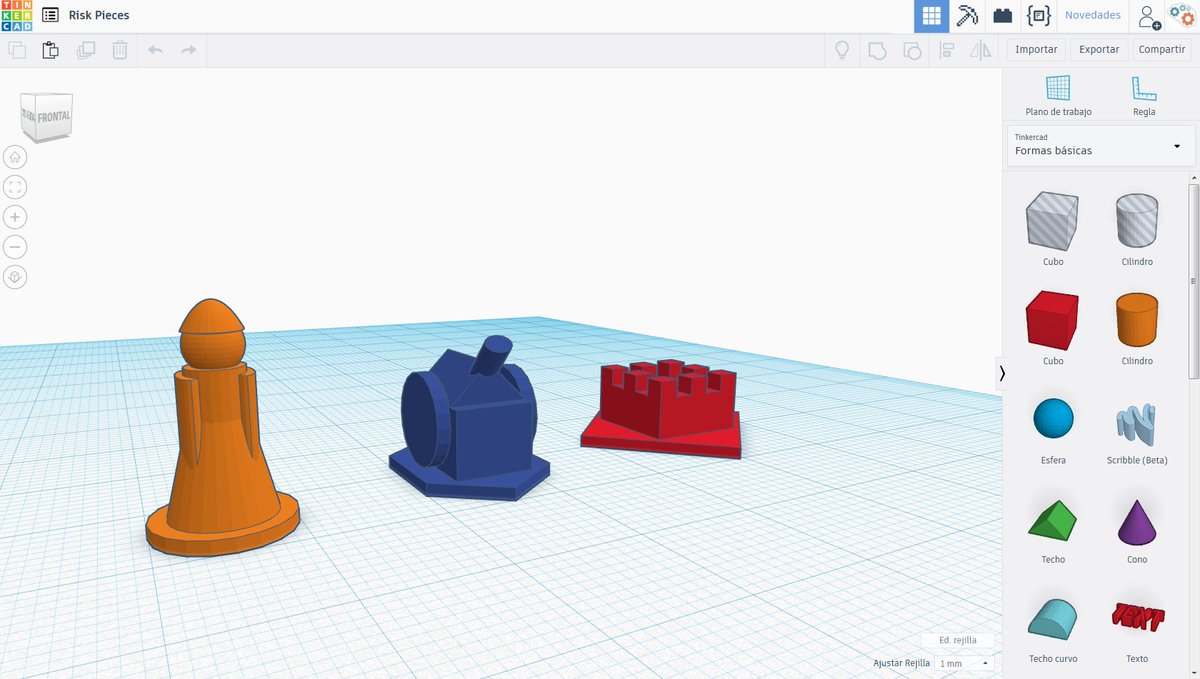
Task: Click the Group shapes icon
Action: 877,50
